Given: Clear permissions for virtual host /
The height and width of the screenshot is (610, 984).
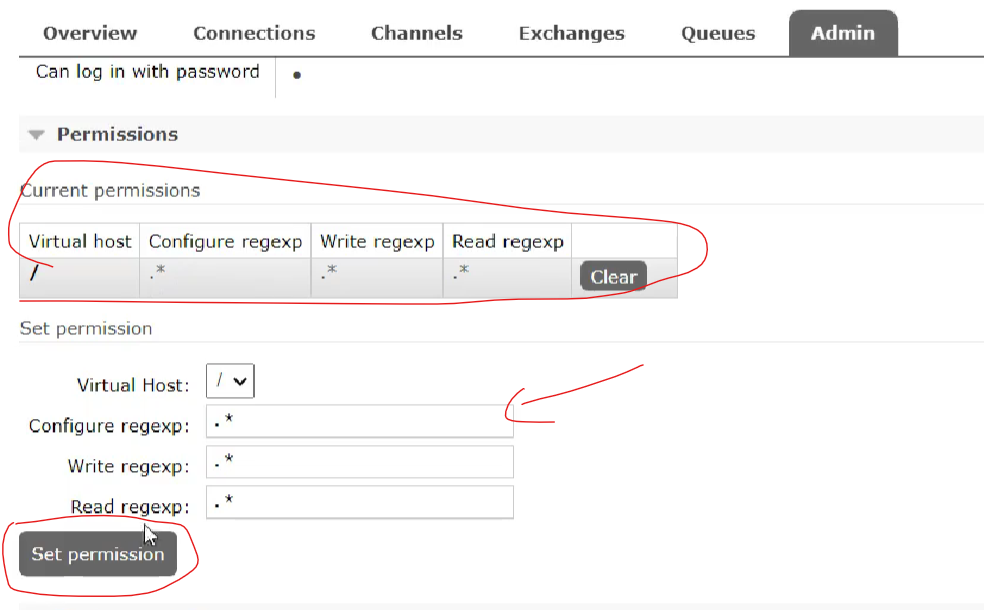Looking at the screenshot, I should [x=613, y=276].
